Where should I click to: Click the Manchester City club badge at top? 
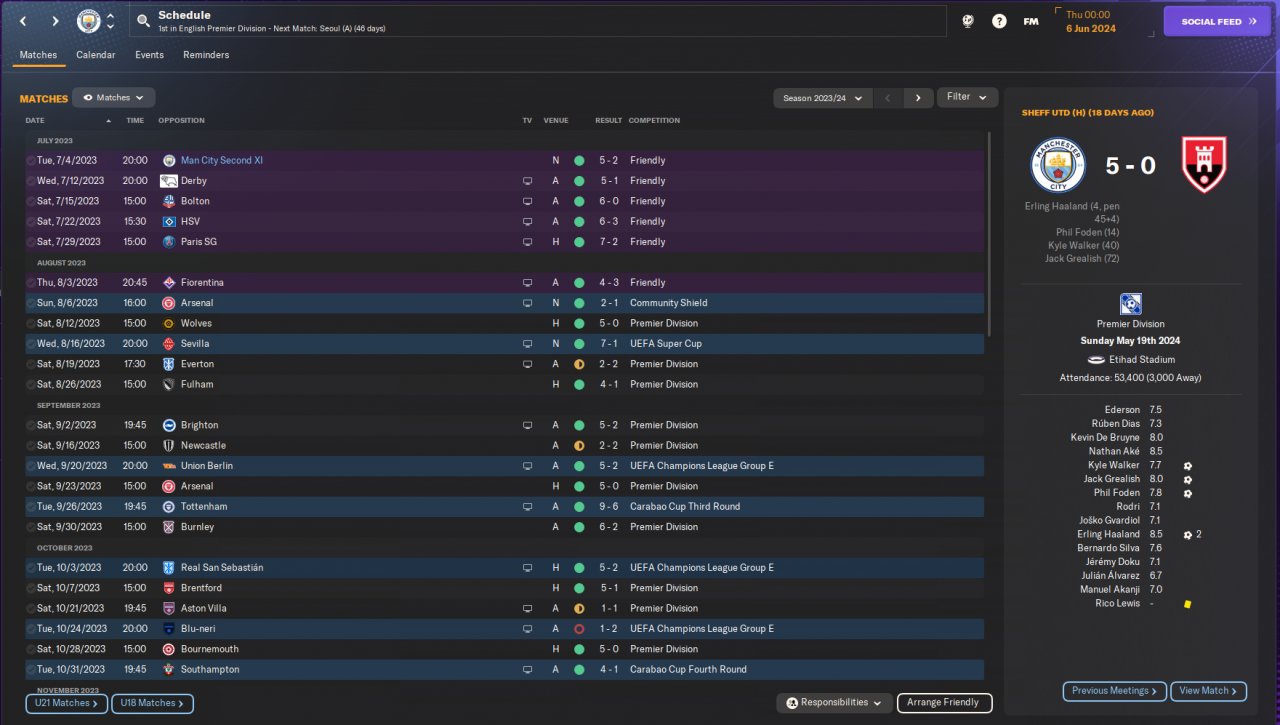point(89,21)
